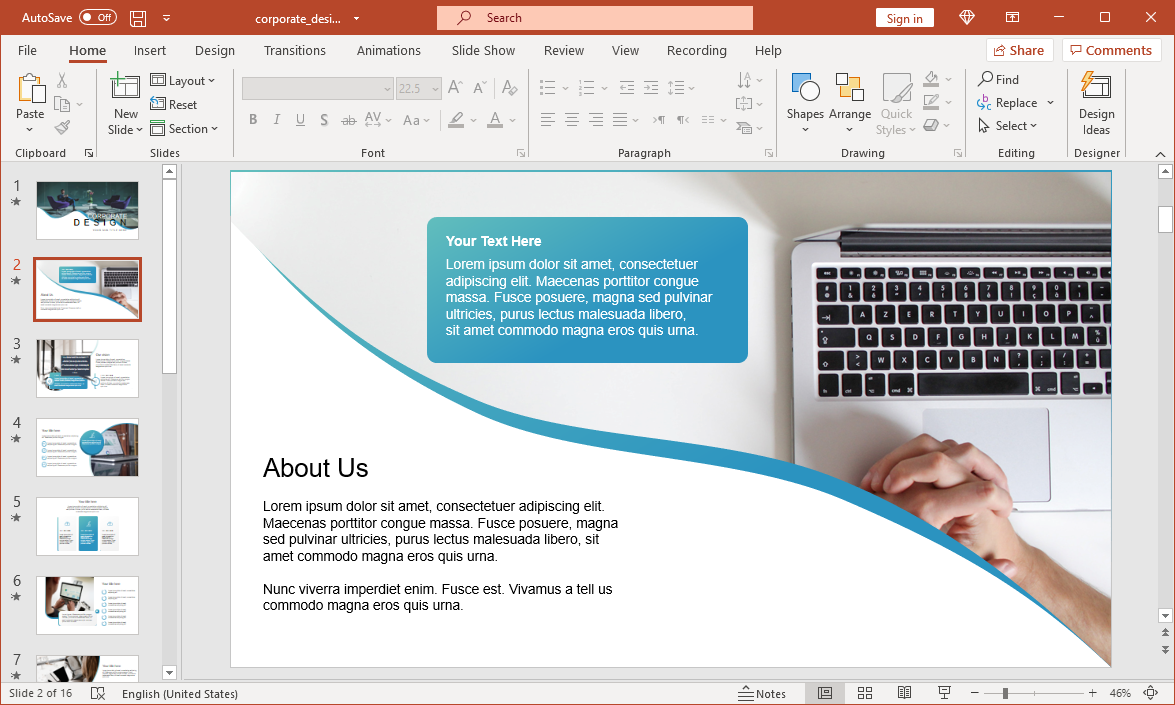Open the Transitions tab
1175x705 pixels.
(295, 51)
